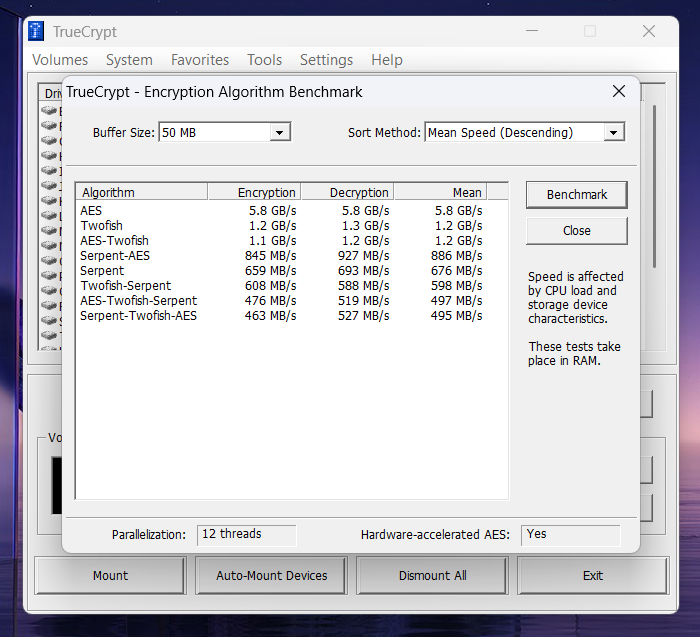Click the 12 threads parallelization field
Screen dimensions: 700x637
tap(247, 534)
